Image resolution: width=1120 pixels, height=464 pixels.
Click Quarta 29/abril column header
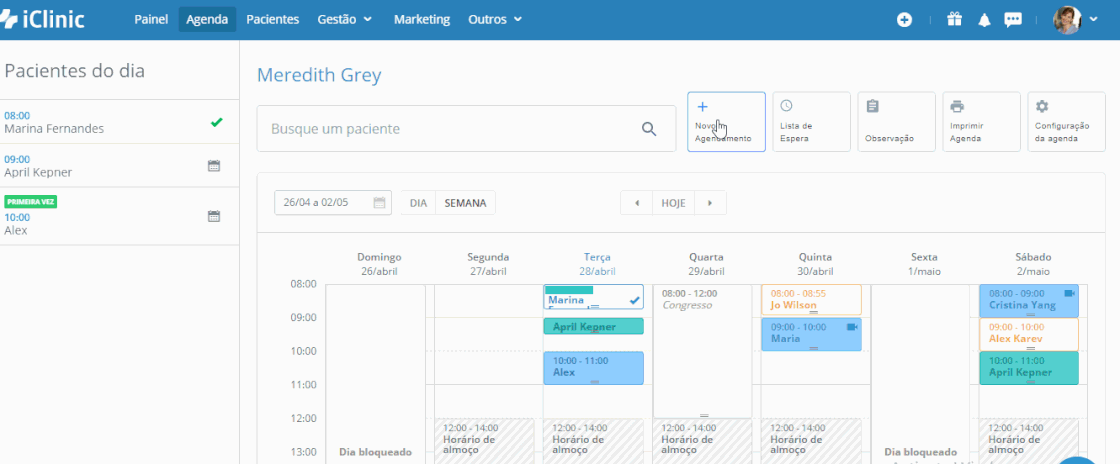[x=706, y=264]
